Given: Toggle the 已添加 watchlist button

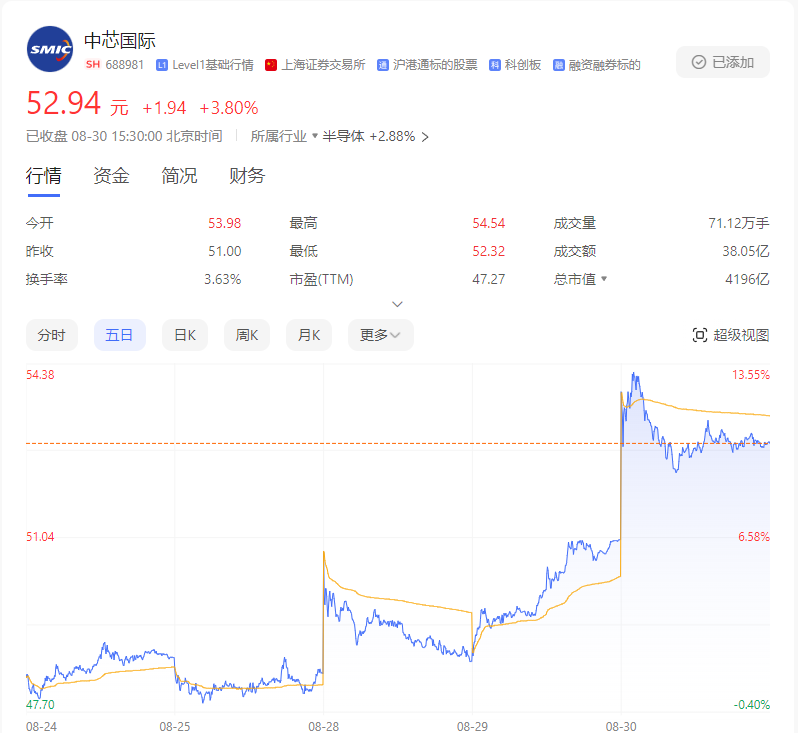Looking at the screenshot, I should click(722, 62).
